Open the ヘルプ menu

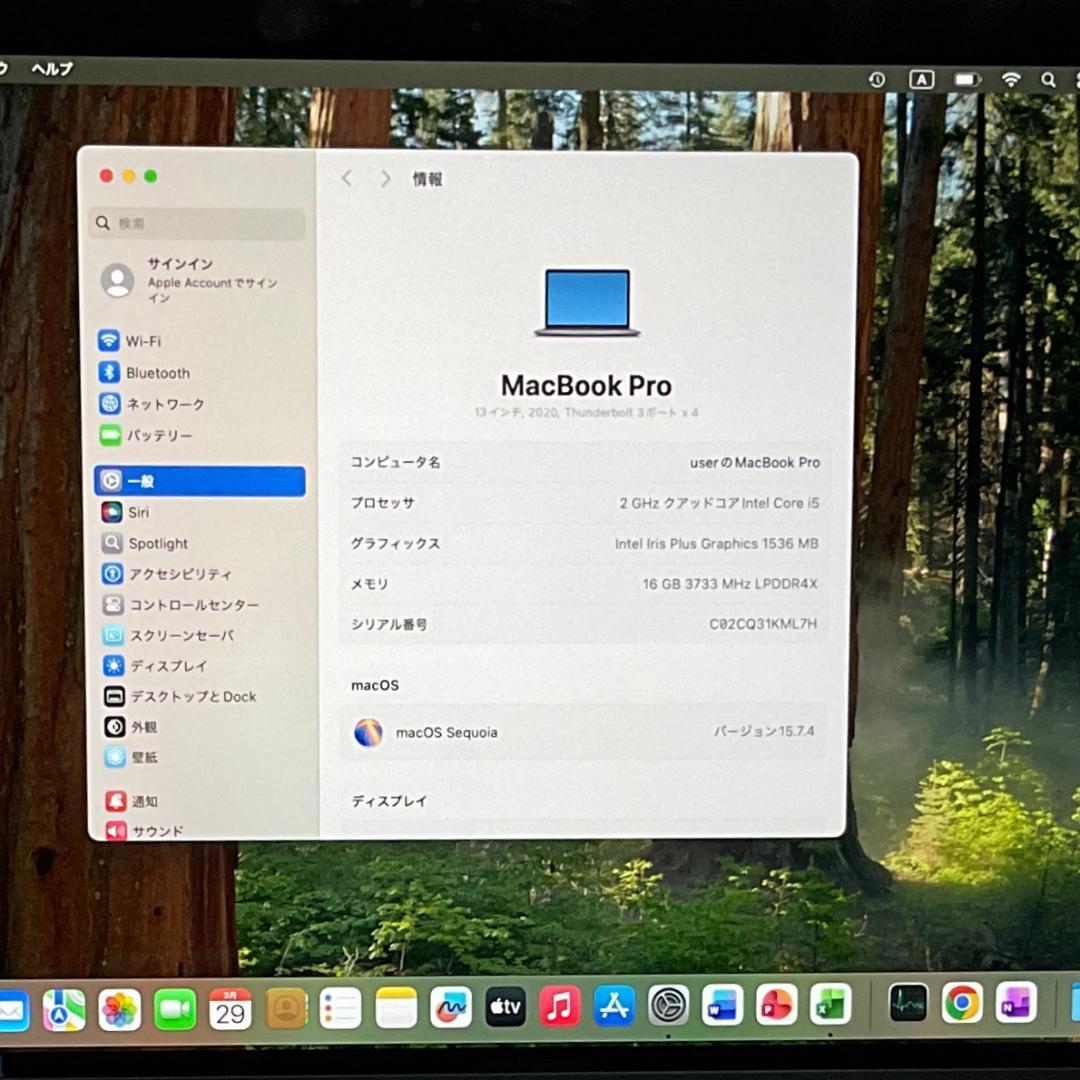click(53, 68)
